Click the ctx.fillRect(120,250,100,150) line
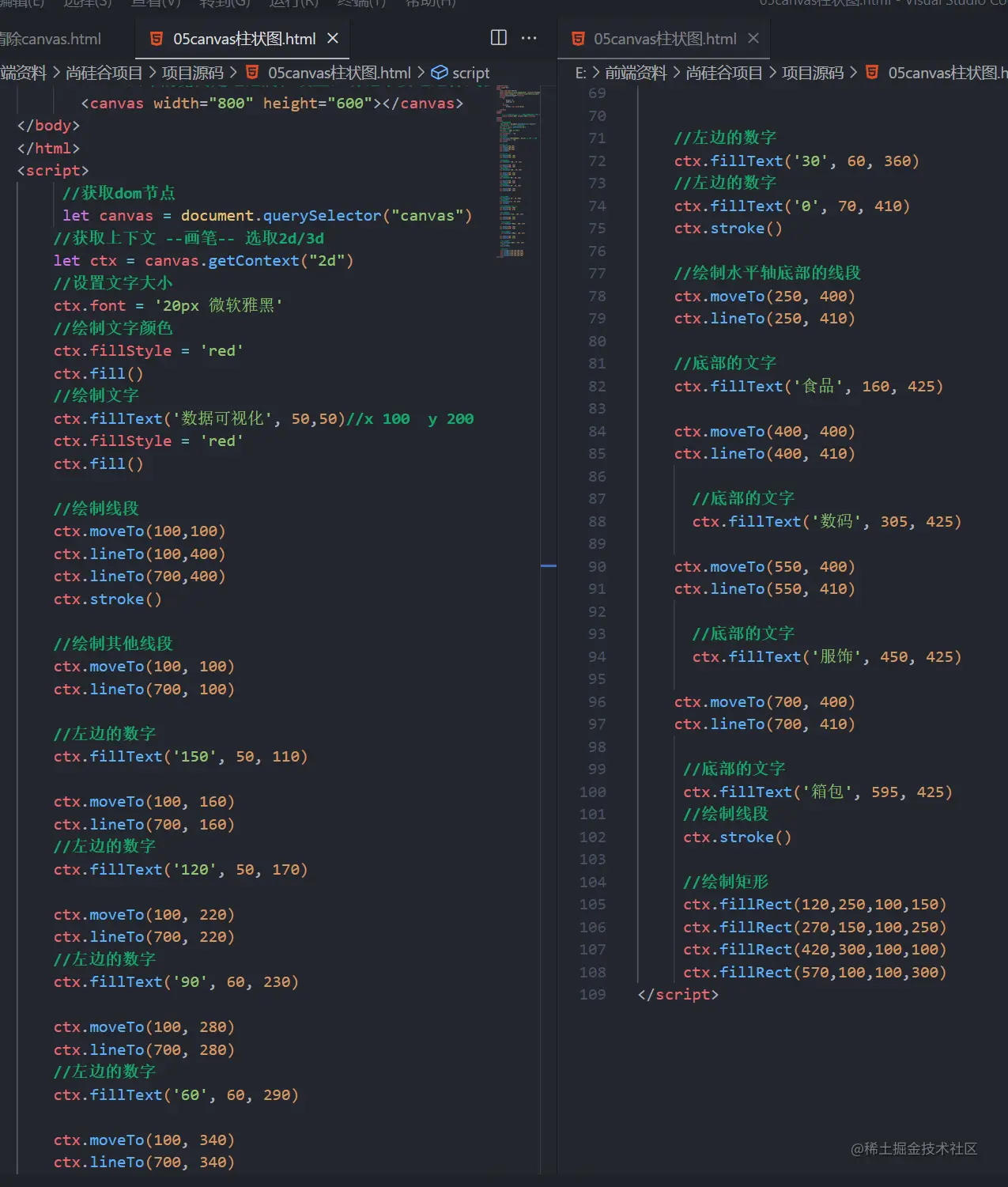This screenshot has height=1187, width=1008. click(x=815, y=904)
